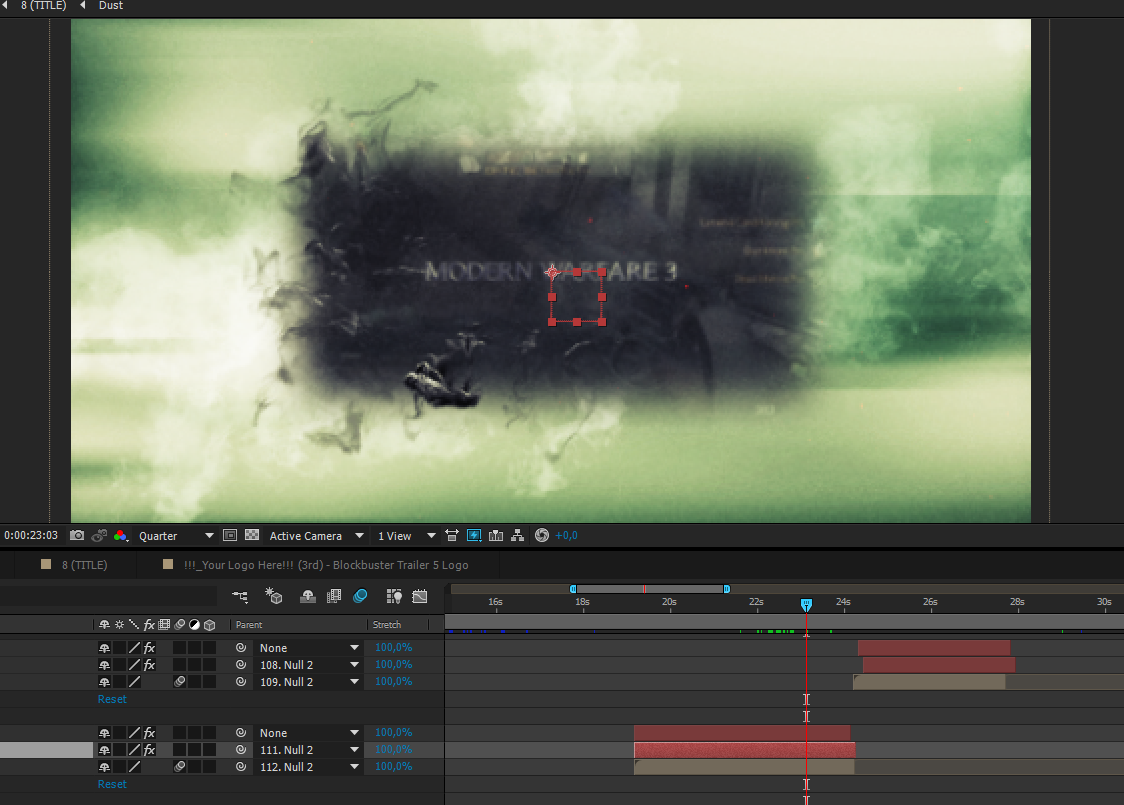1124x805 pixels.
Task: Take a snapshot with the camera icon
Action: (x=77, y=535)
